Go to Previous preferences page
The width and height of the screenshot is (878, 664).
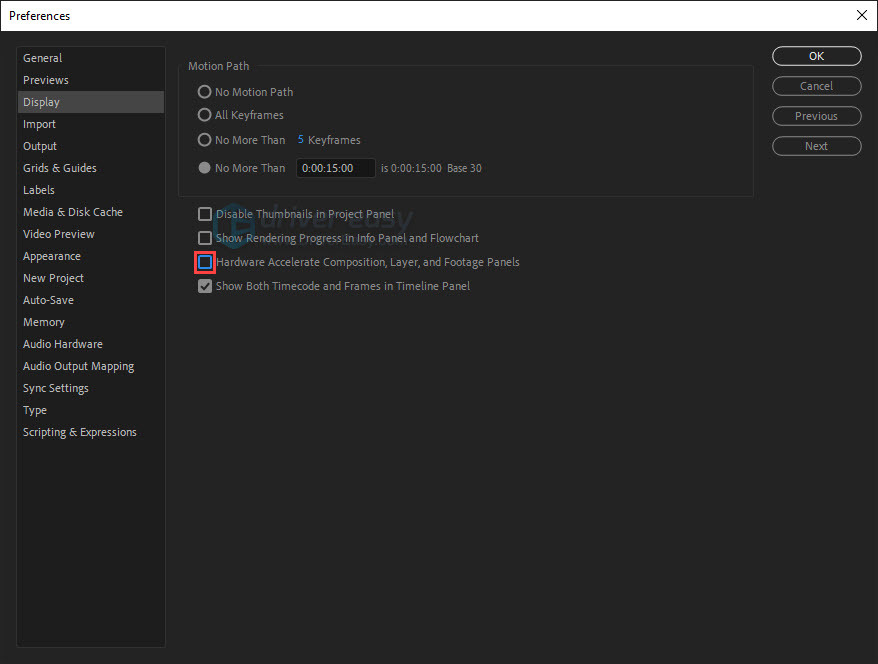816,116
